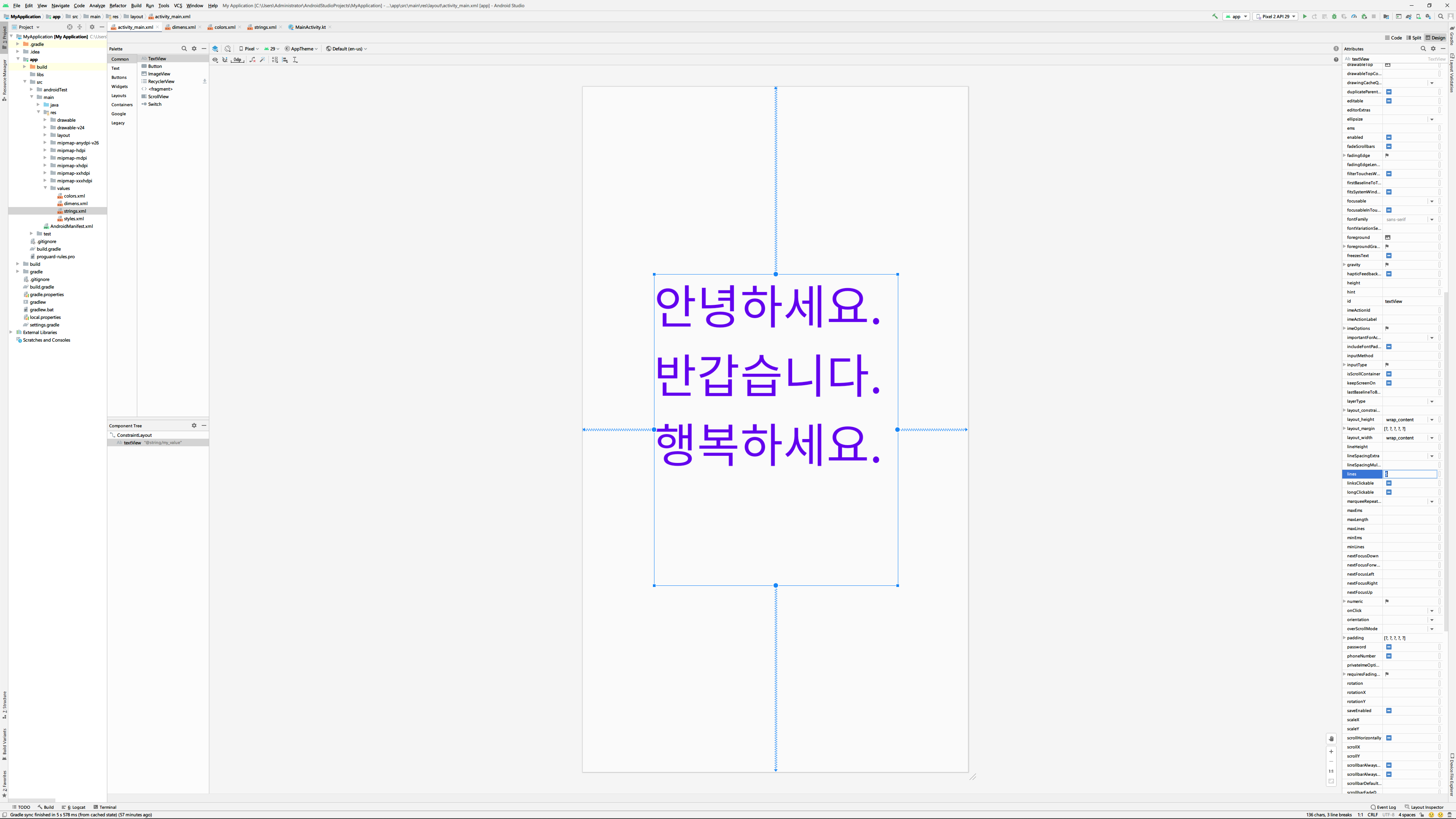Open the AppTheme dropdown
Screen dimensions: 1456x819
click(x=301, y=49)
